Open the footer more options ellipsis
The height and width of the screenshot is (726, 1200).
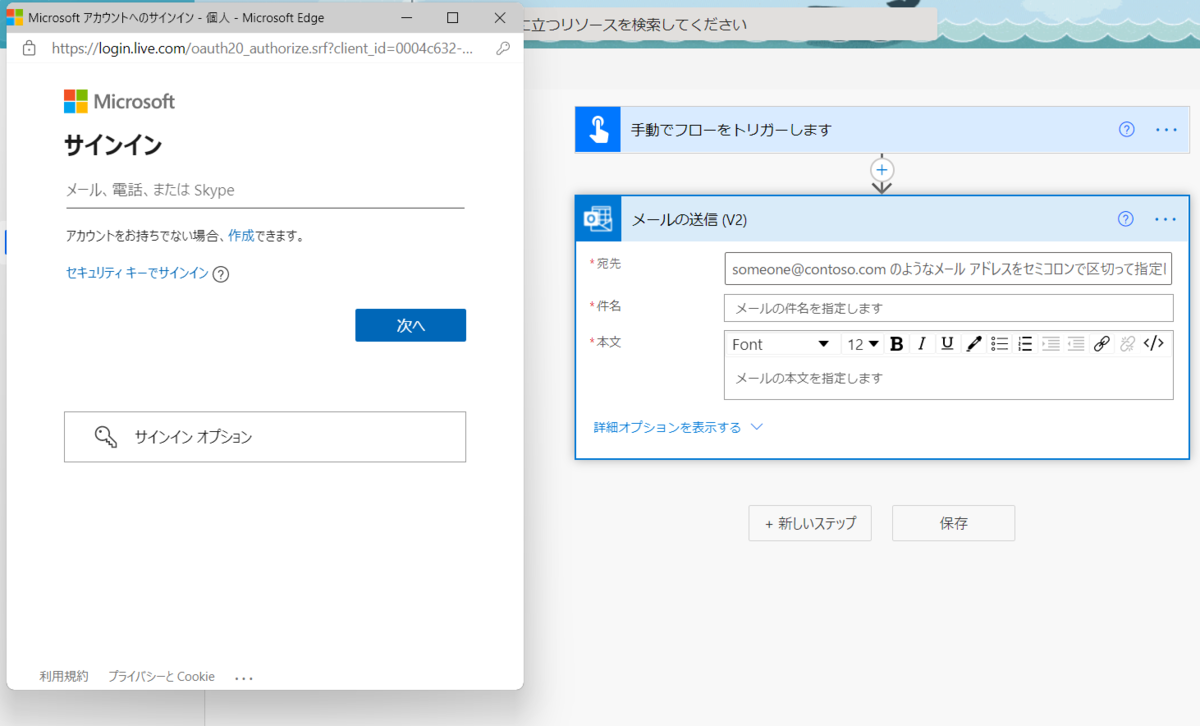[244, 678]
